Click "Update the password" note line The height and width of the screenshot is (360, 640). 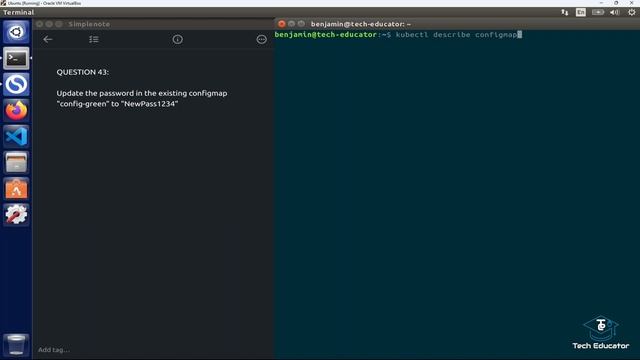tap(142, 93)
